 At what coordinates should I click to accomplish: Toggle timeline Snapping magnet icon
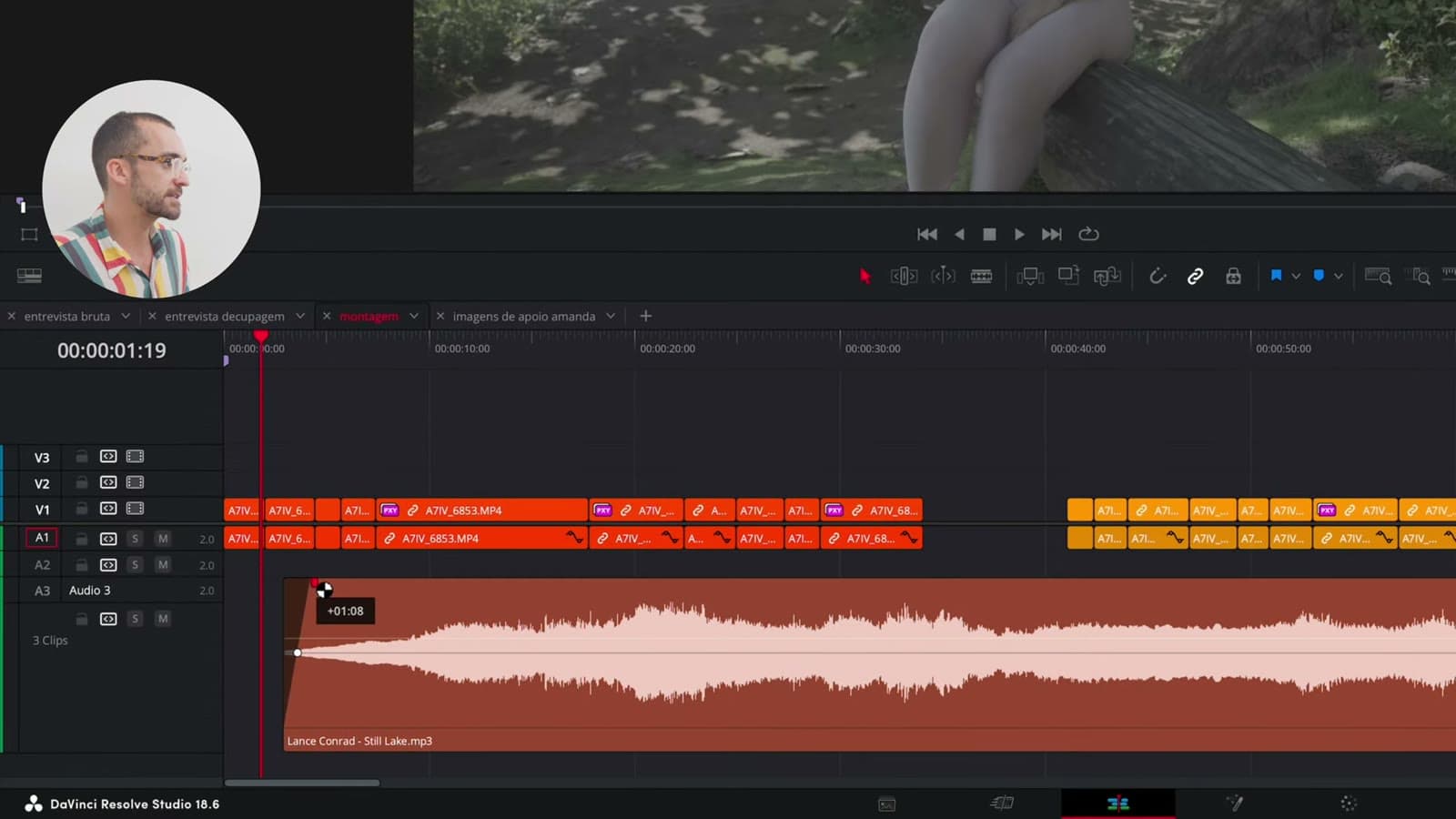tap(1158, 276)
